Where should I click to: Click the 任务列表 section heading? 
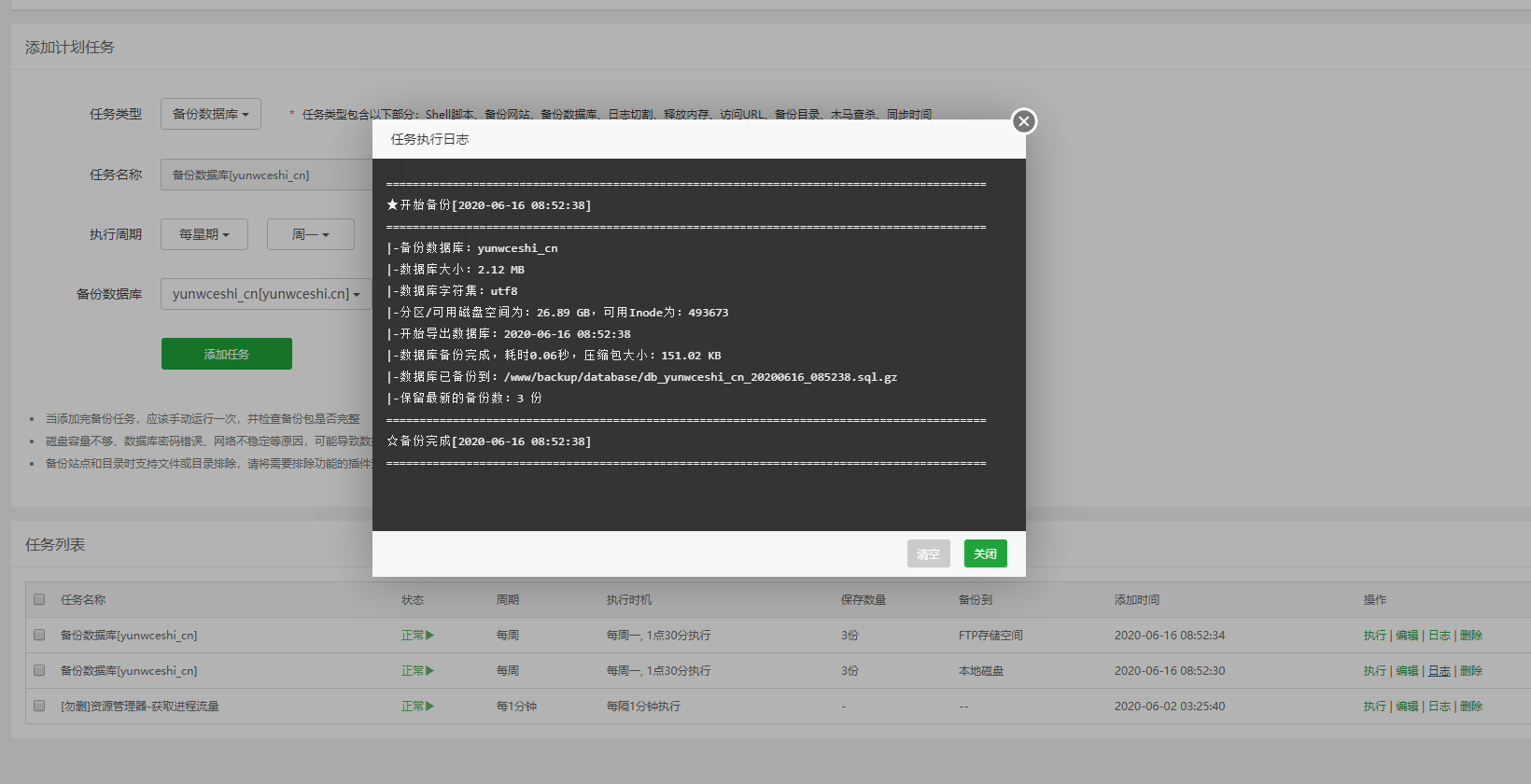point(55,545)
